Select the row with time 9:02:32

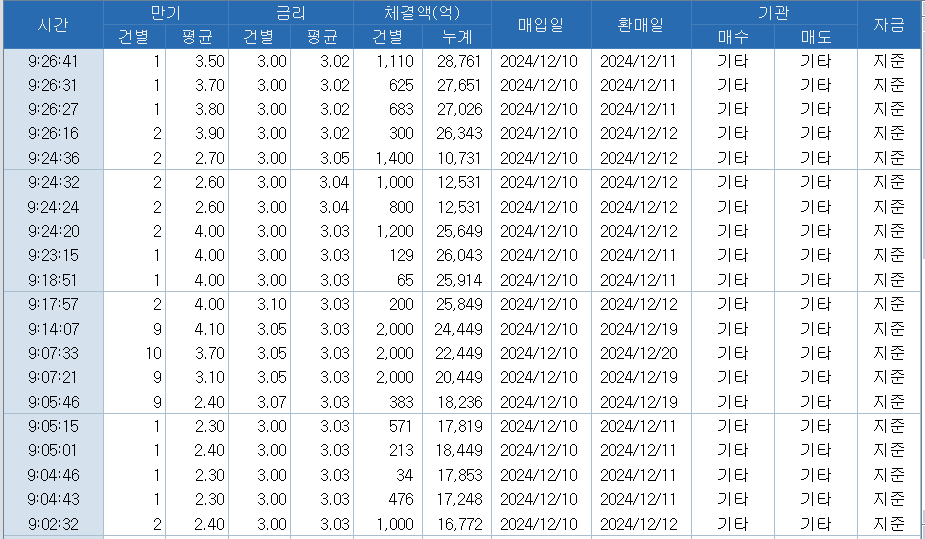tap(462, 524)
